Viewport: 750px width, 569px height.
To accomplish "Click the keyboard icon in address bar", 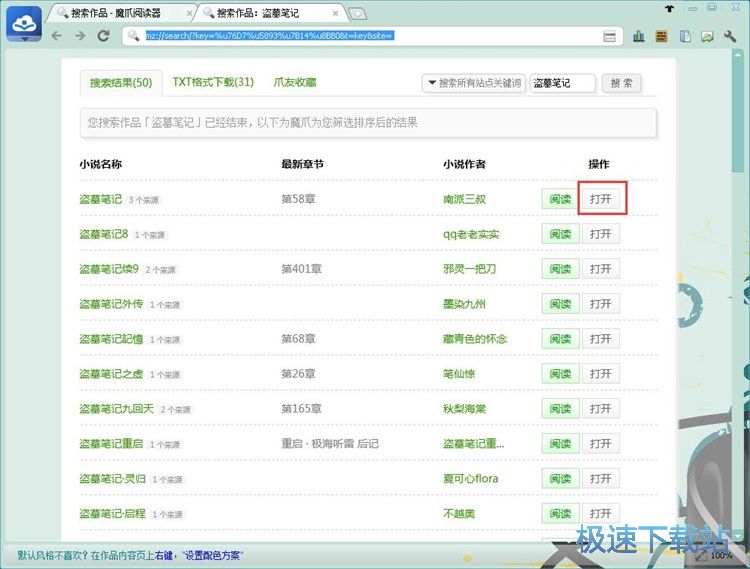I will [x=609, y=36].
